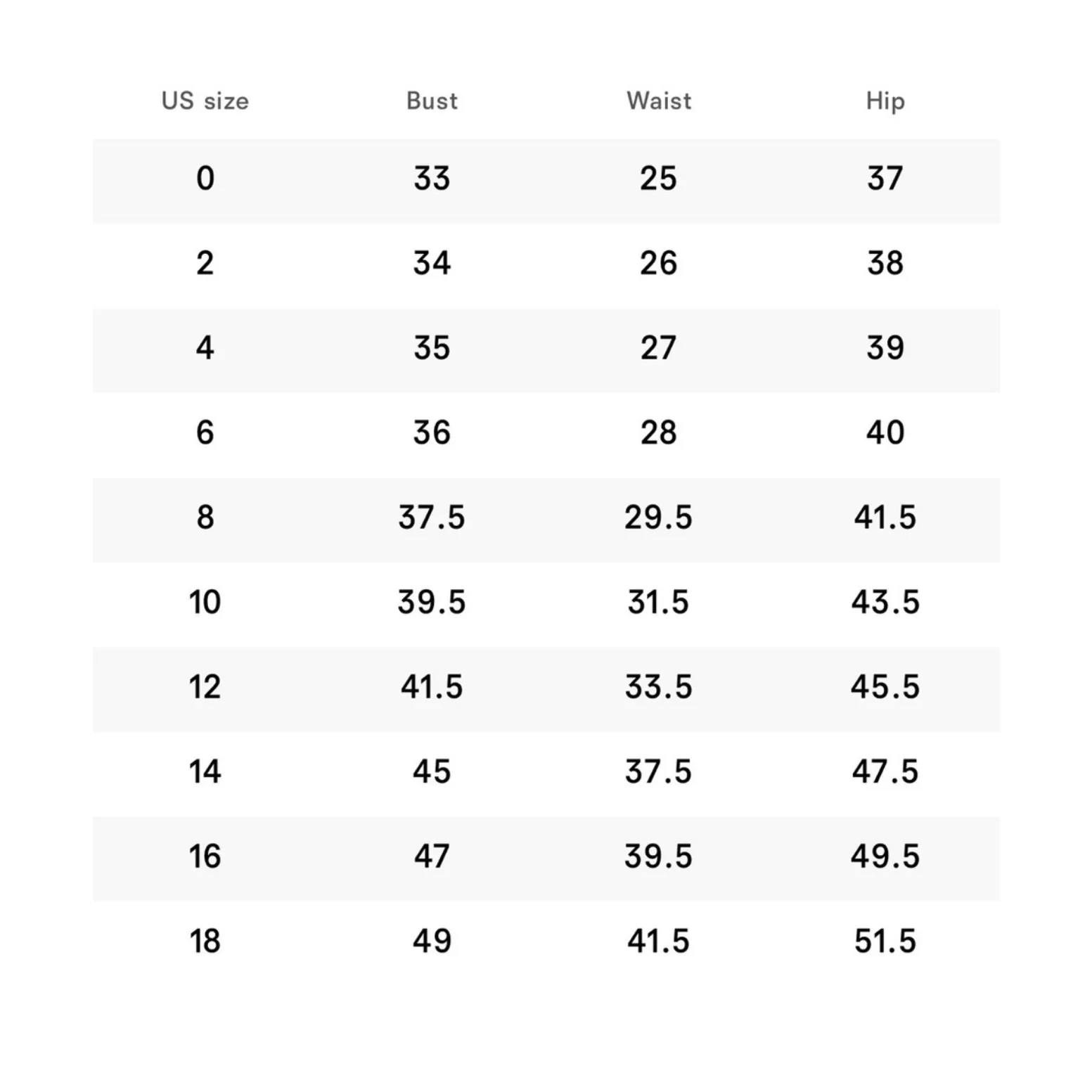This screenshot has width=1092, height=1092.
Task: Click hip value 47.5 for size 14
Action: tap(885, 772)
